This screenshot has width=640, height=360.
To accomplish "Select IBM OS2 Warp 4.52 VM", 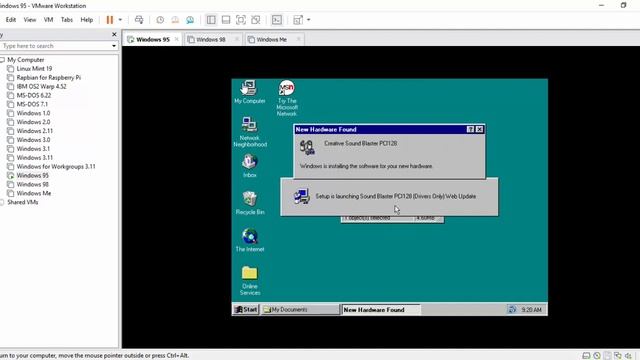I will click(x=41, y=87).
